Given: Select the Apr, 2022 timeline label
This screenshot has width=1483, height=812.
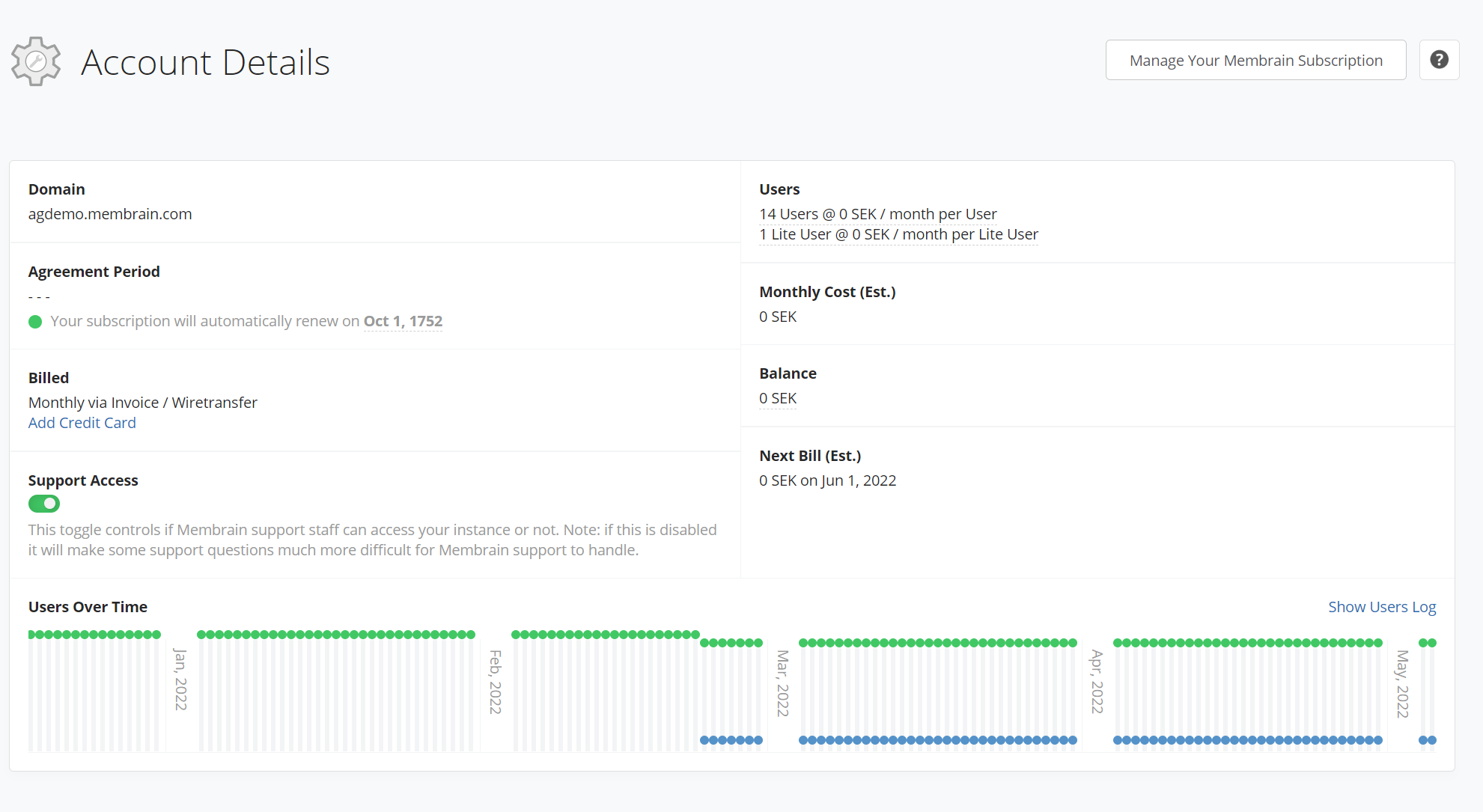Looking at the screenshot, I should 1097,681.
